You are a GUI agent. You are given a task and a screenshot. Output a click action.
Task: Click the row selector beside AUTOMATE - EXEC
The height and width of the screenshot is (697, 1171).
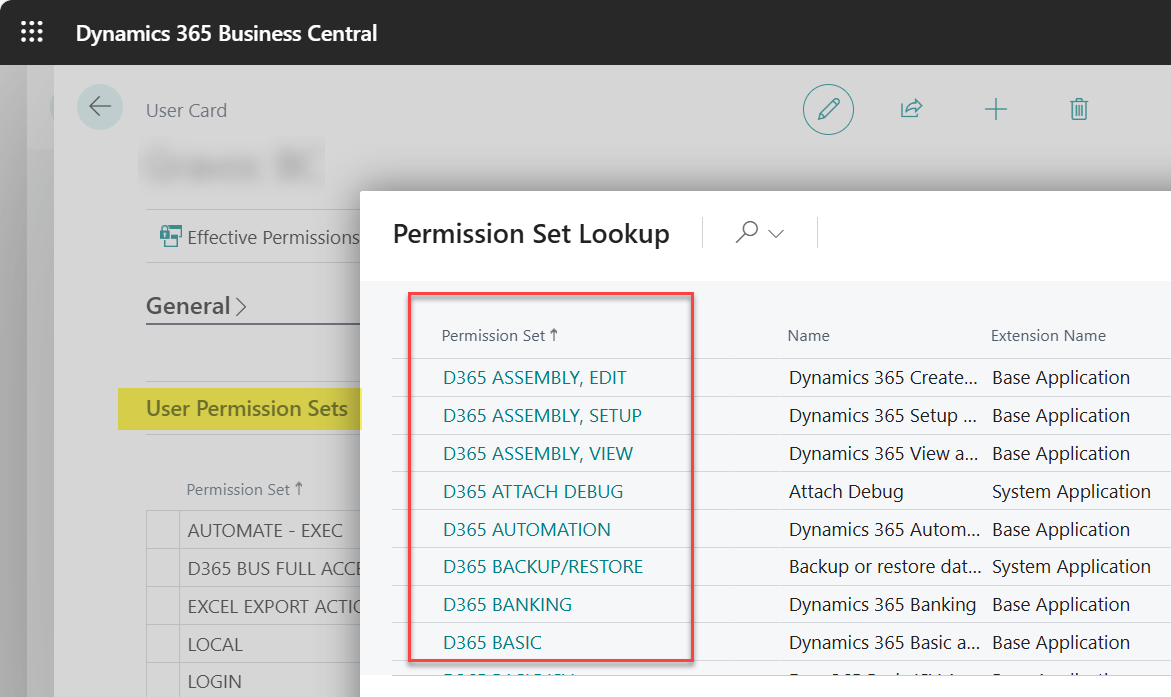[163, 530]
